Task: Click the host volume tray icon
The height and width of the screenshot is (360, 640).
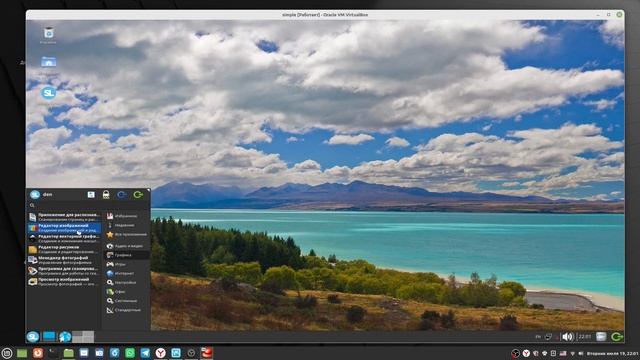Action: (580, 353)
